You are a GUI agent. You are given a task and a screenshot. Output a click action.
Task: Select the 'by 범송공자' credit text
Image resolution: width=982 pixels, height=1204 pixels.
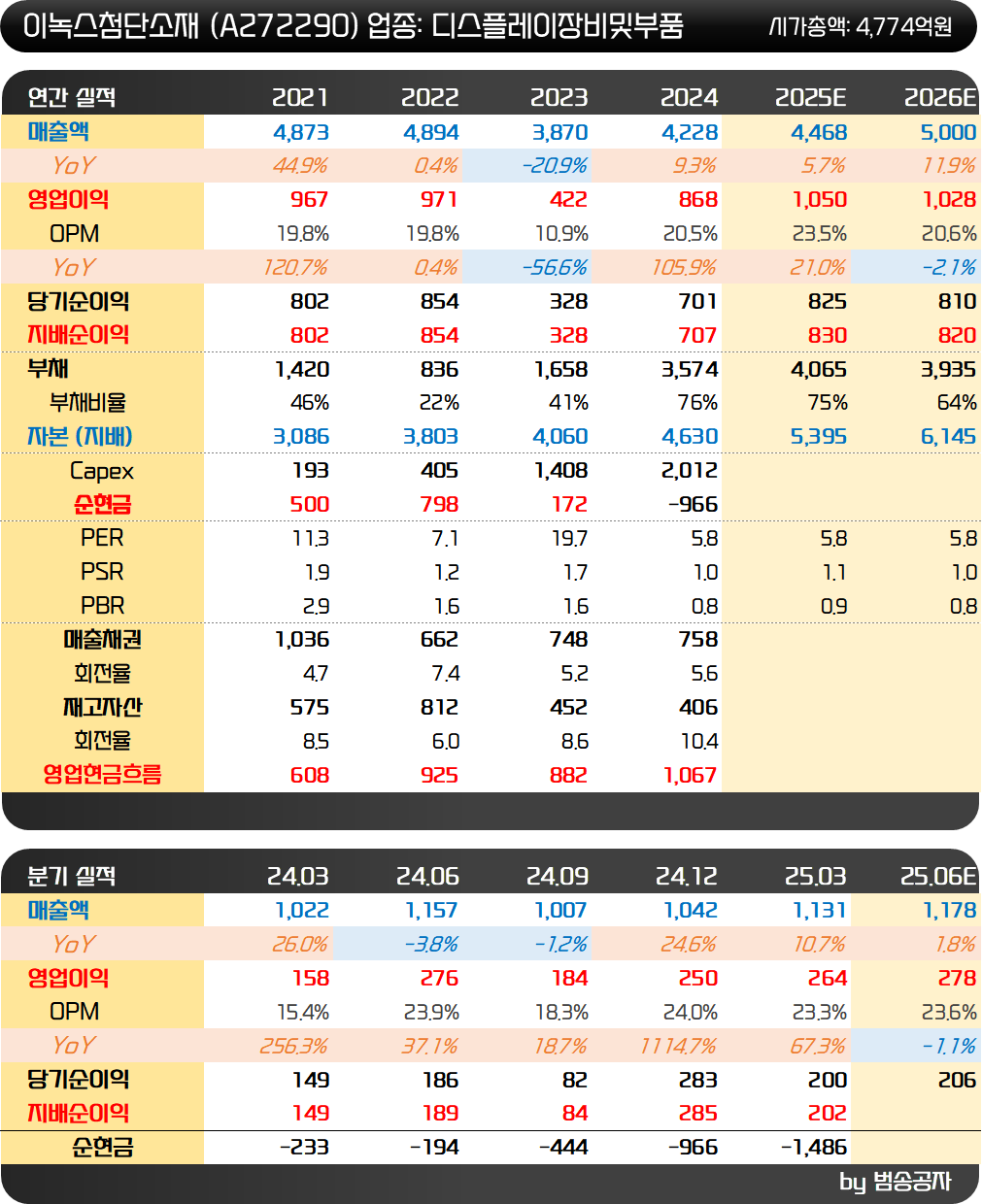point(896,1182)
